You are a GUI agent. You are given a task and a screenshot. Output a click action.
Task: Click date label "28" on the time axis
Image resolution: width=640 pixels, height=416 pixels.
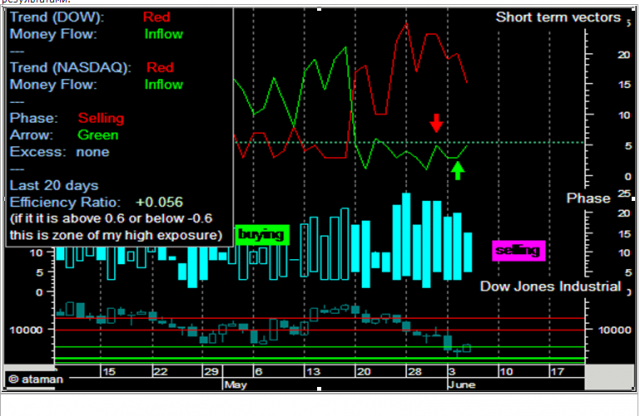415,372
